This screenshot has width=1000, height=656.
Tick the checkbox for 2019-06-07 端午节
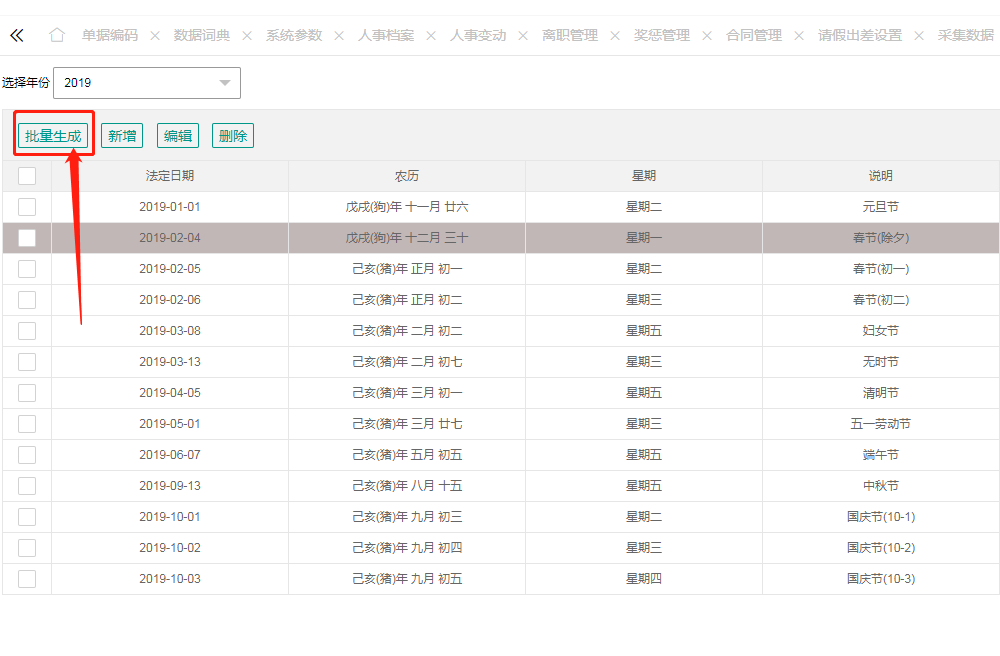click(27, 455)
